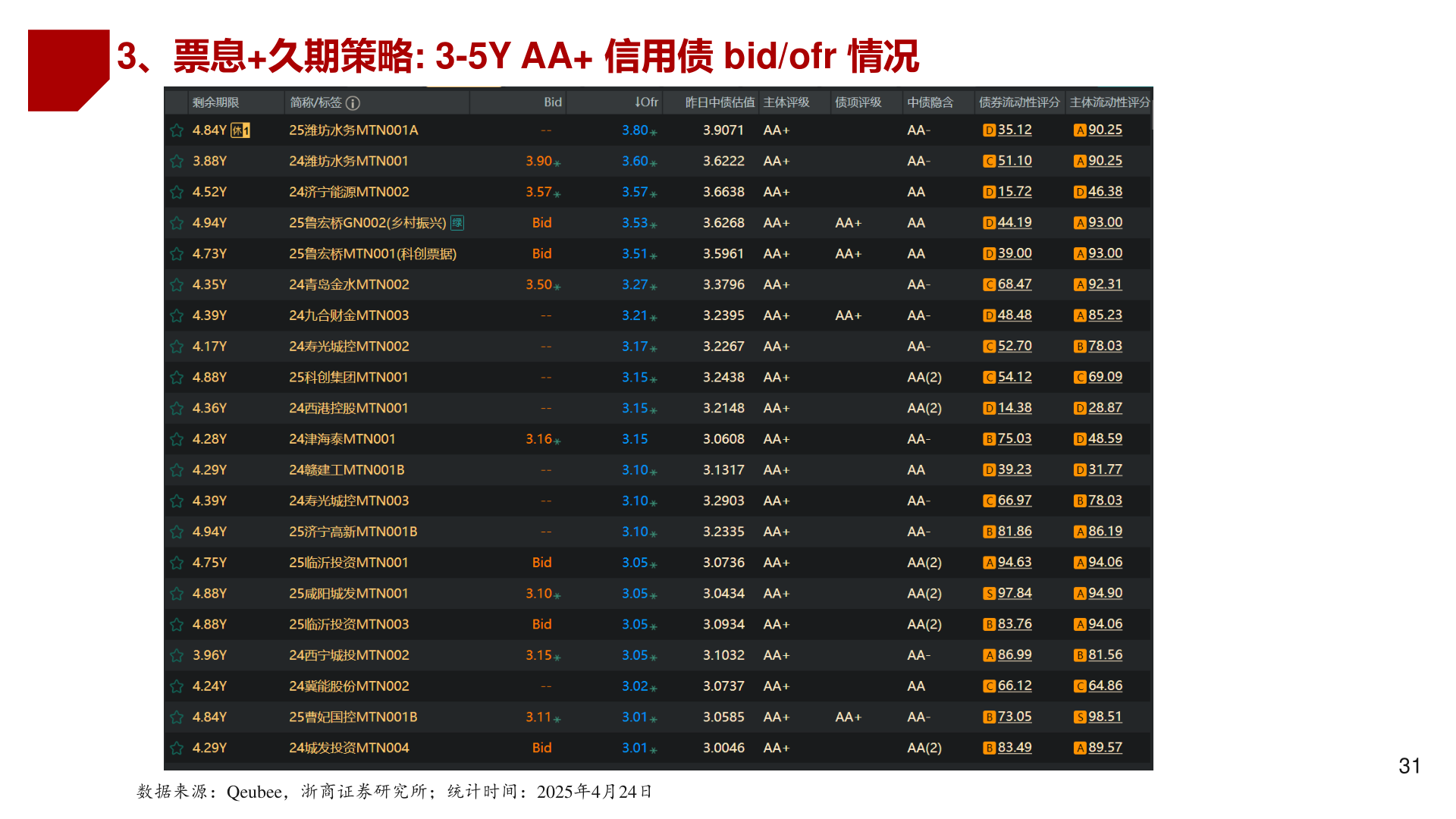Image resolution: width=1456 pixels, height=819 pixels.
Task: Click green 绿 tag on 25鲁宏桥GN002
Action: coord(457,223)
